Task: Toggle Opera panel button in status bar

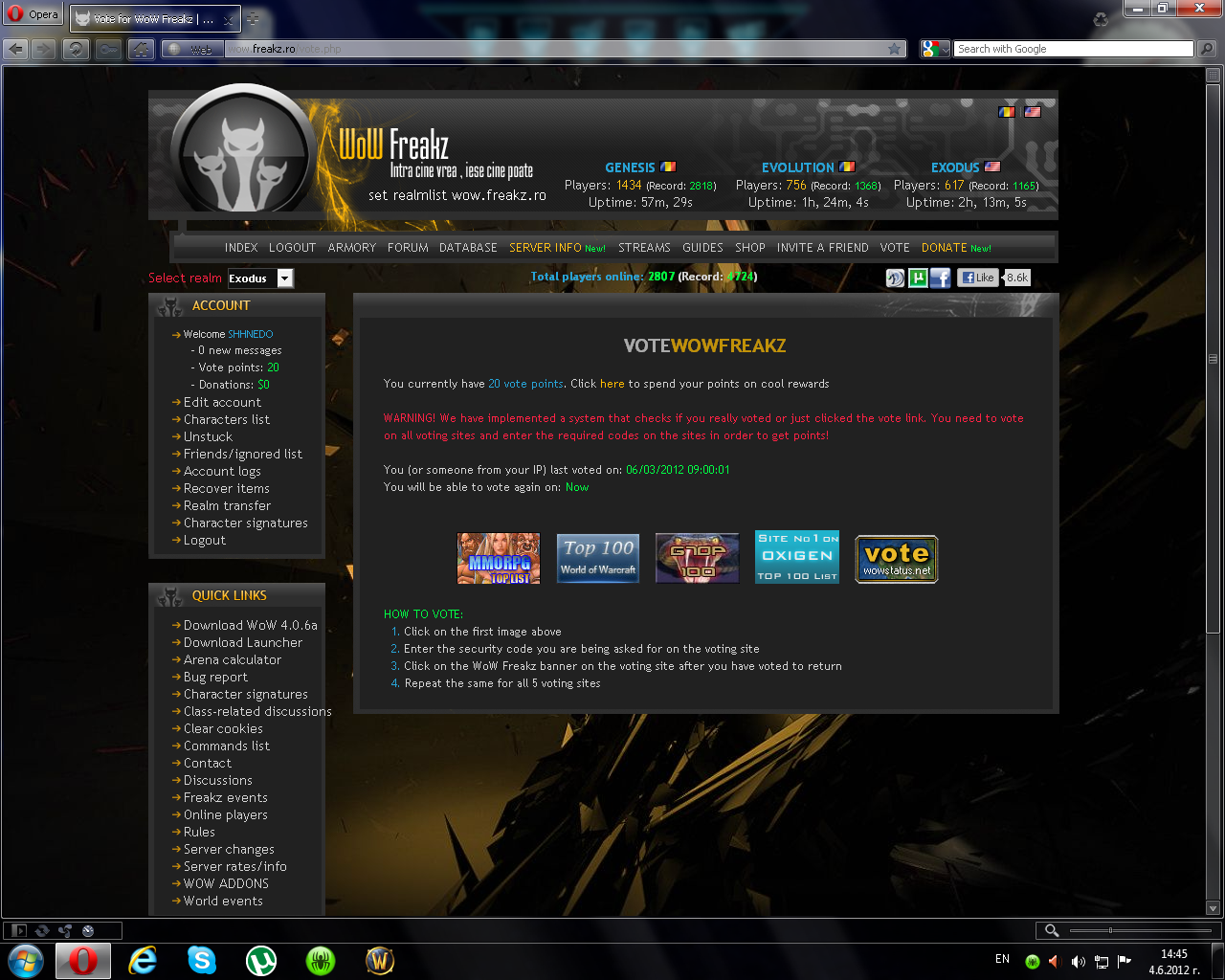Action: pyautogui.click(x=18, y=930)
